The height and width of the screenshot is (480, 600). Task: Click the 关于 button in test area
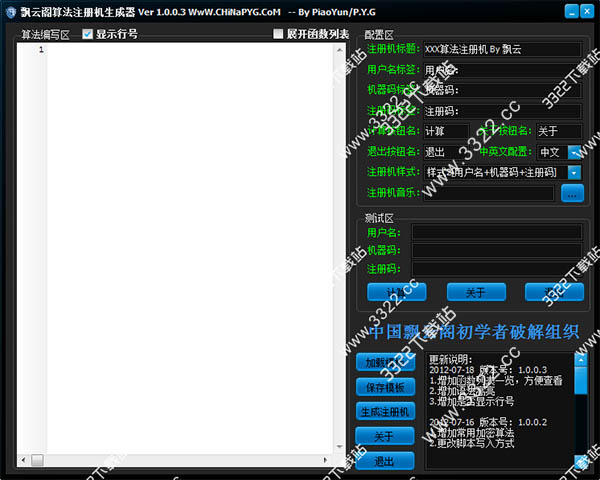pos(476,292)
